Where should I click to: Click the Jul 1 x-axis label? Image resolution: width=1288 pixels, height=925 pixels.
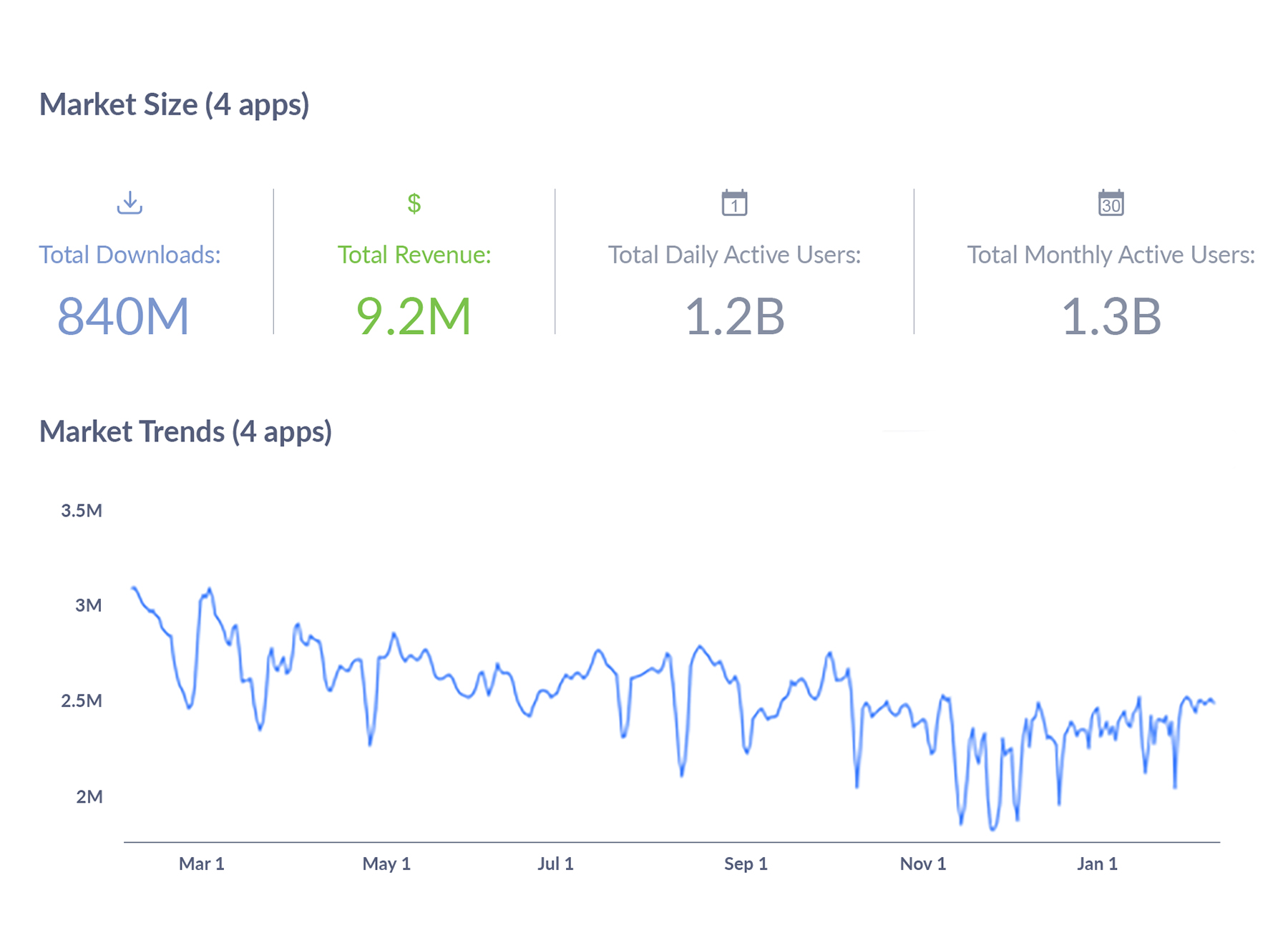(555, 863)
